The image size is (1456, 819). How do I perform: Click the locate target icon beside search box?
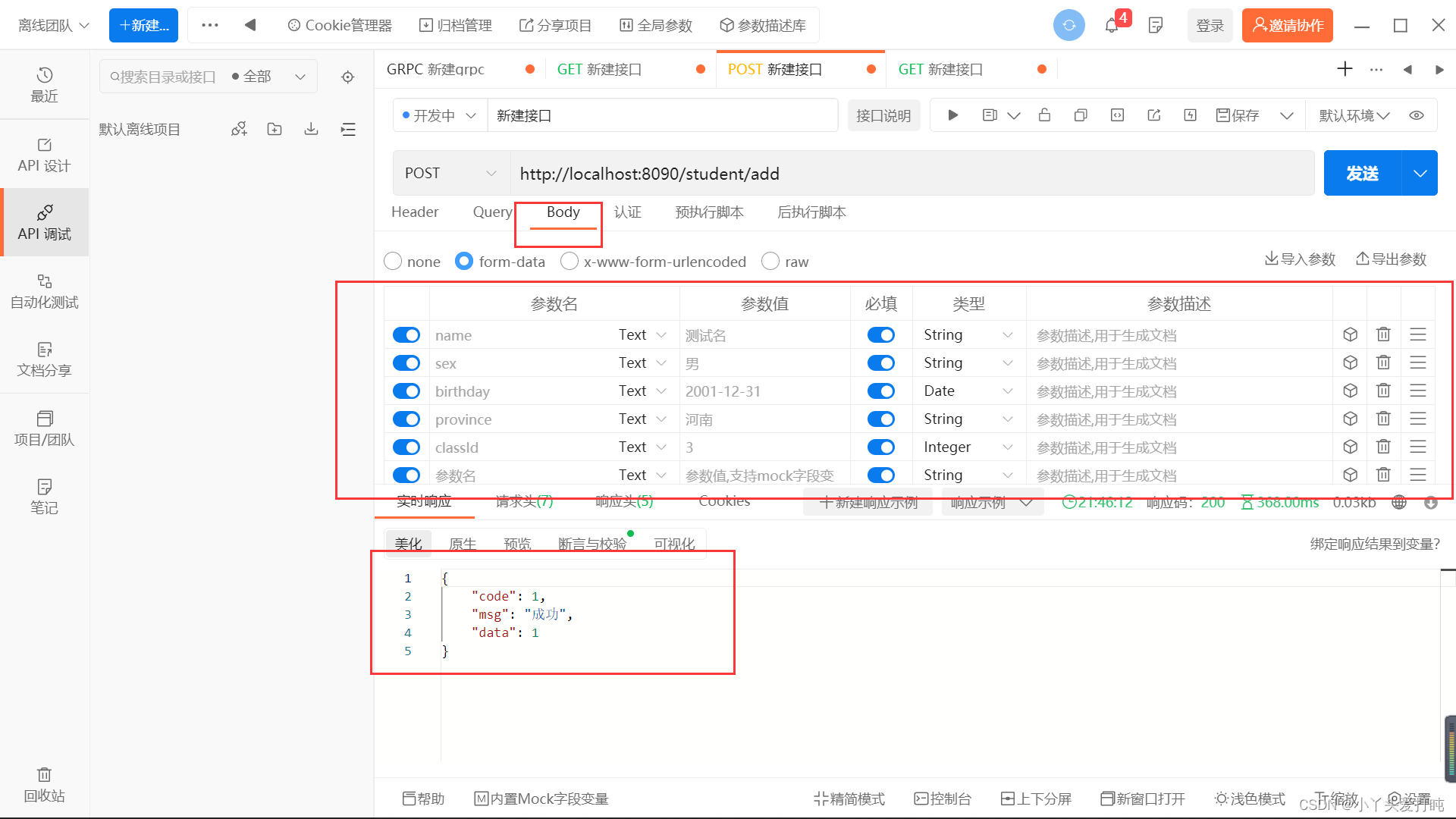click(347, 77)
